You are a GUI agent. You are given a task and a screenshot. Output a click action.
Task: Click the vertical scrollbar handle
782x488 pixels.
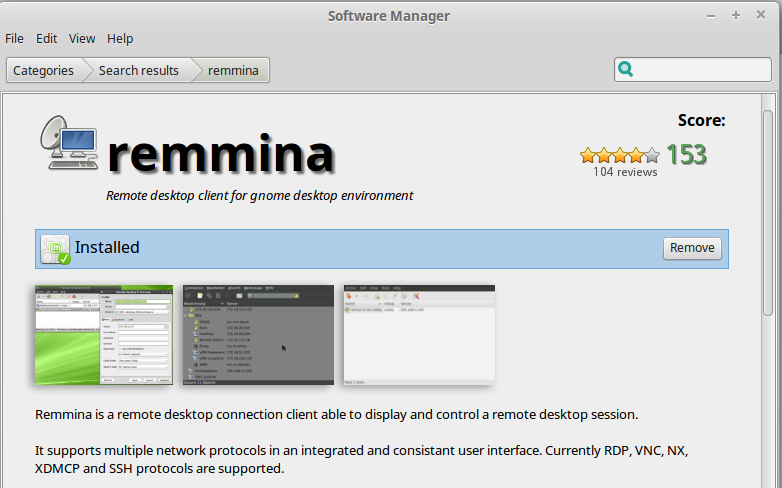coord(768,213)
